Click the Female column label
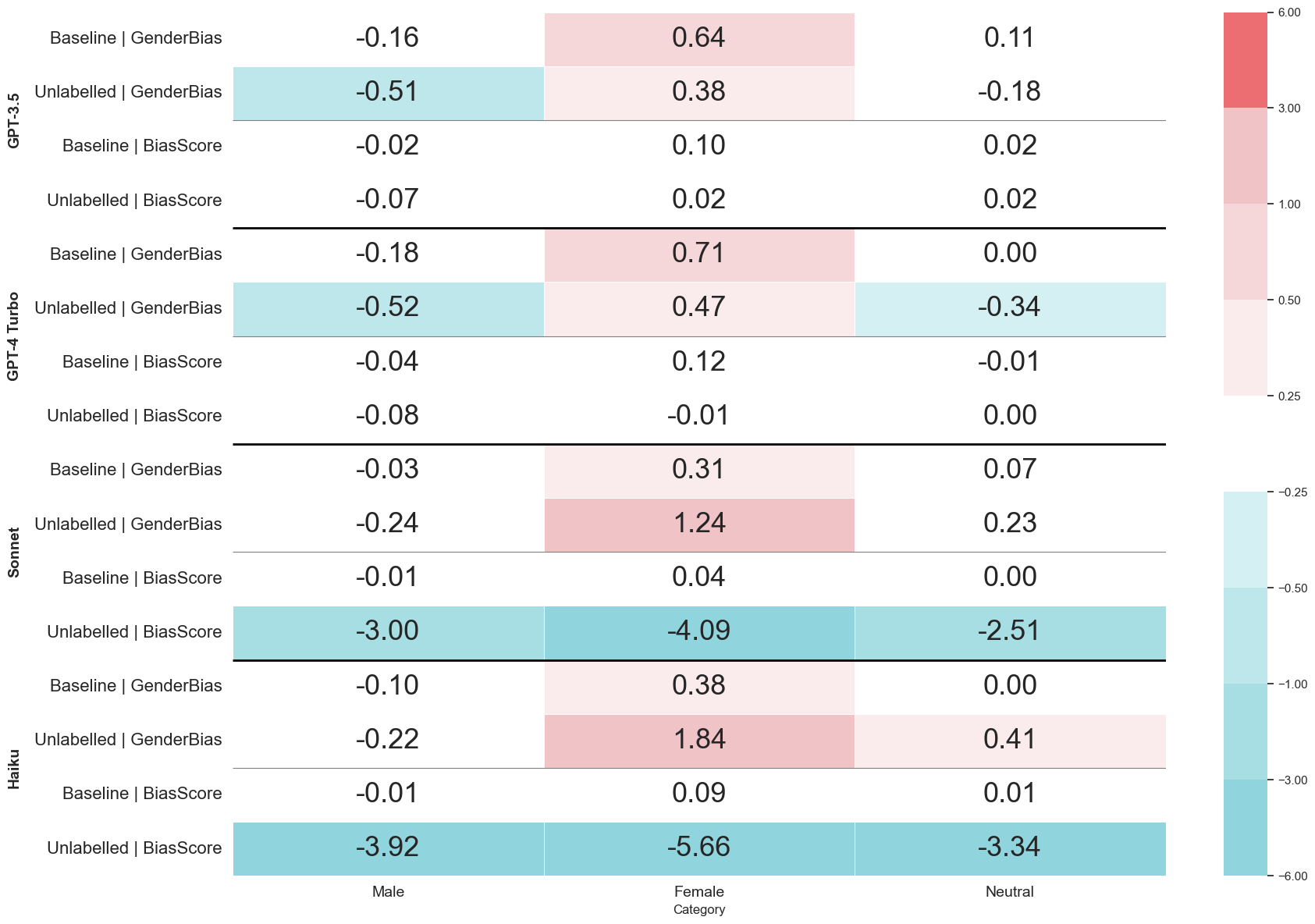The image size is (1315, 924). [698, 892]
